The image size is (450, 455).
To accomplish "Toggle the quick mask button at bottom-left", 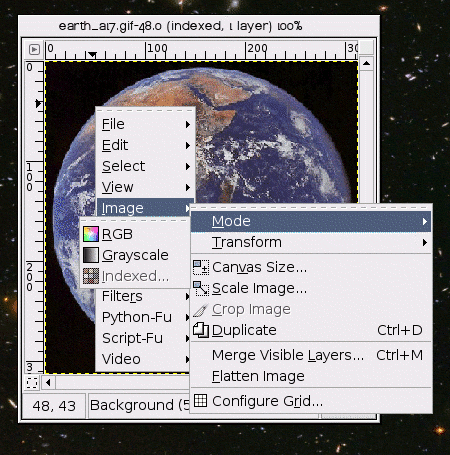I will pyautogui.click(x=32, y=383).
